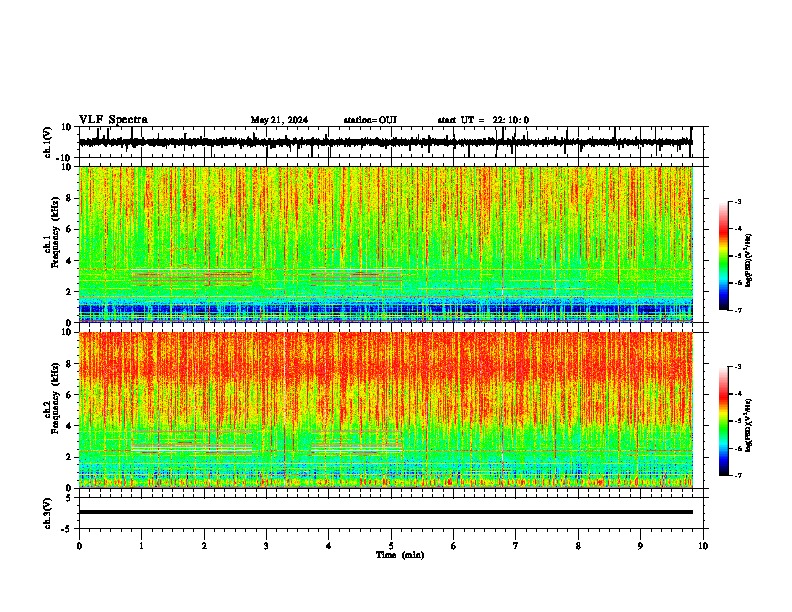Click the time axis tick label '0'
Screen dimensions: 792x612
79,546
